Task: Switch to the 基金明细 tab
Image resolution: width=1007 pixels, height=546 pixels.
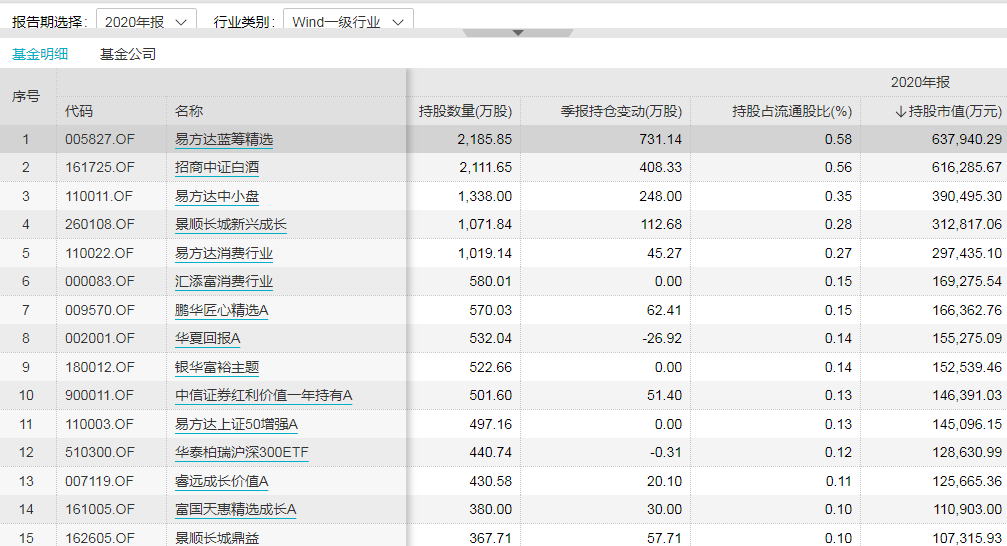Action: (40, 54)
